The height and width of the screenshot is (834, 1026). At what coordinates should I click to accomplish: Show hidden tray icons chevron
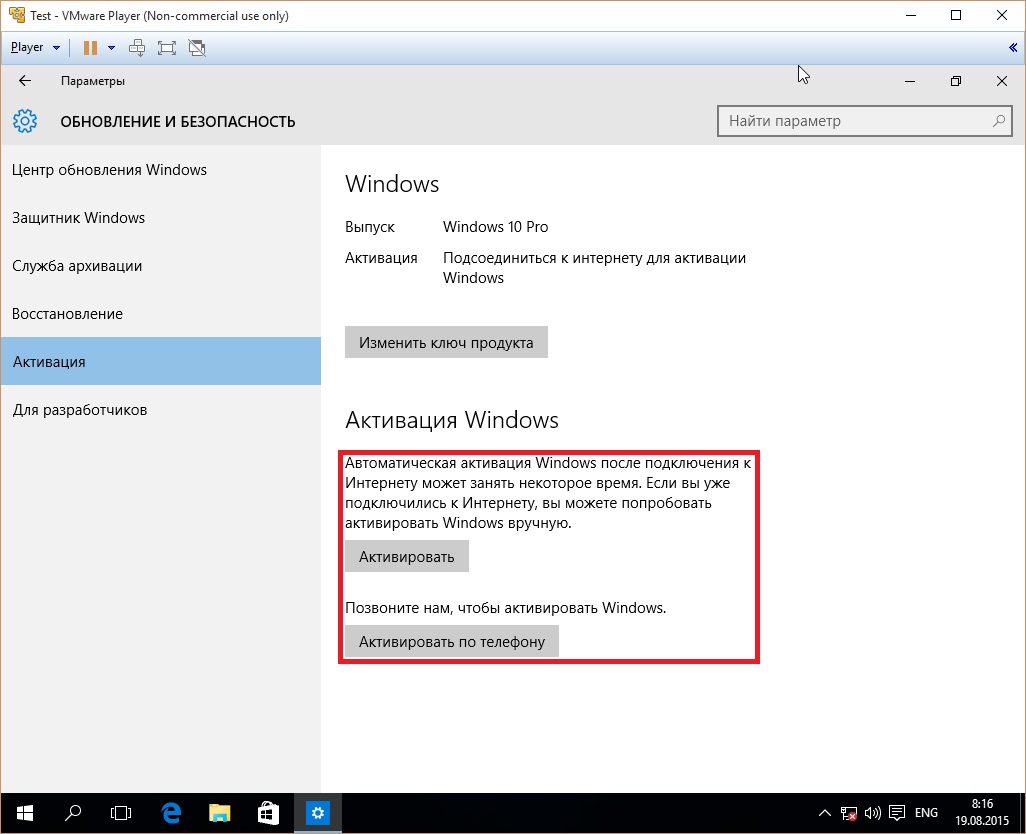click(824, 813)
